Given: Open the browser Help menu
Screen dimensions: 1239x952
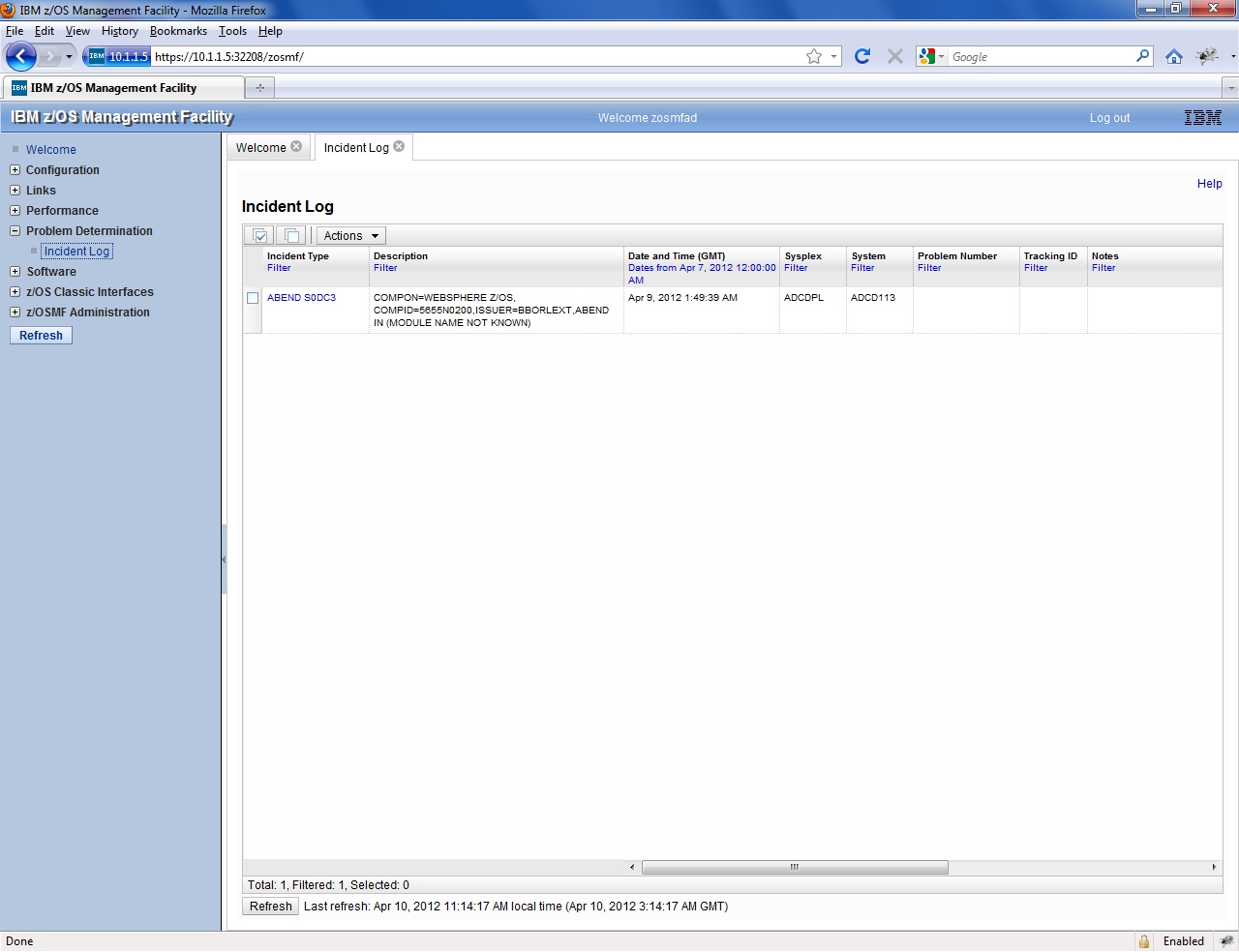Looking at the screenshot, I should (270, 31).
